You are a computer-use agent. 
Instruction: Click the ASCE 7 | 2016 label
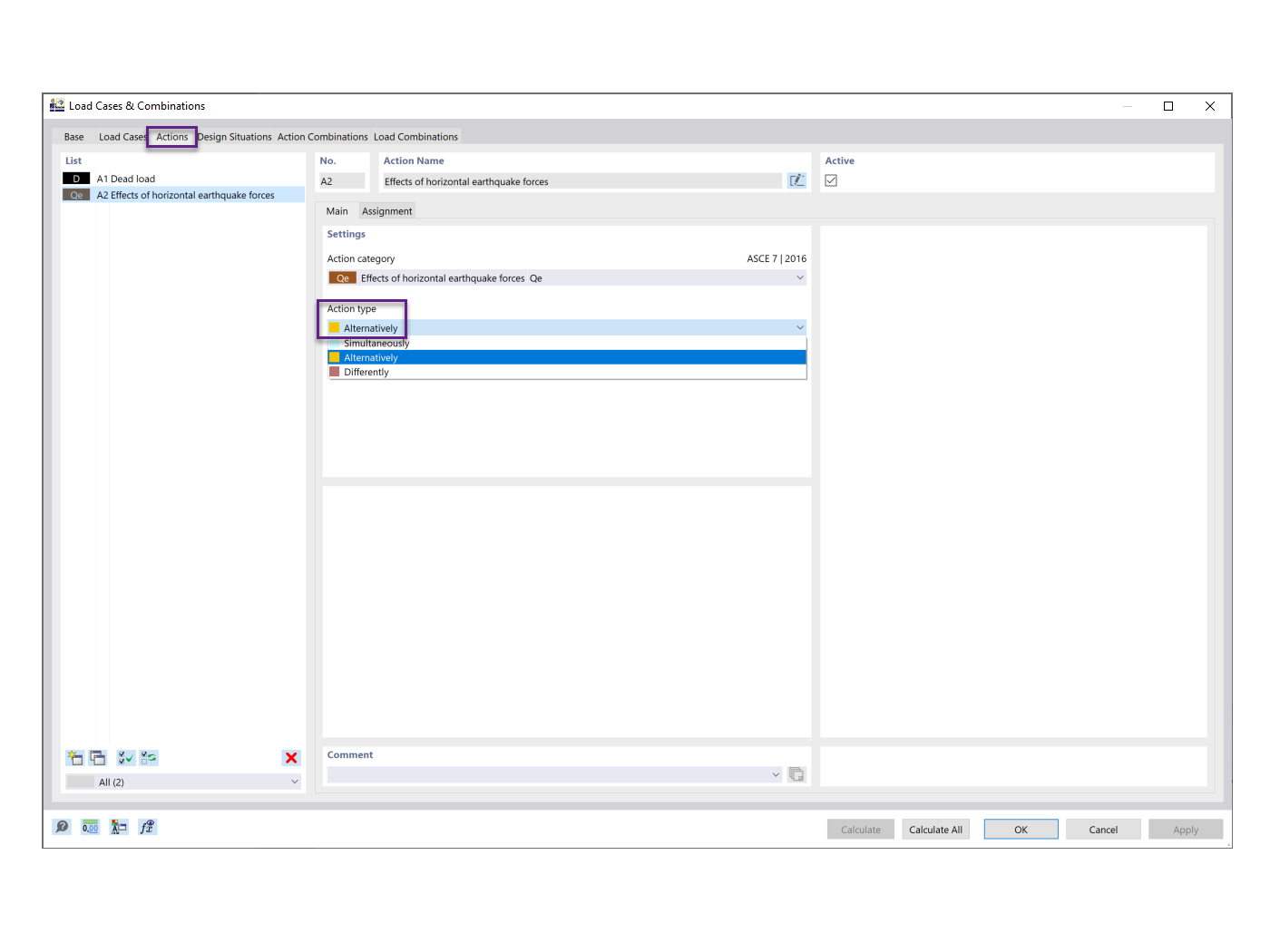pyautogui.click(x=777, y=258)
